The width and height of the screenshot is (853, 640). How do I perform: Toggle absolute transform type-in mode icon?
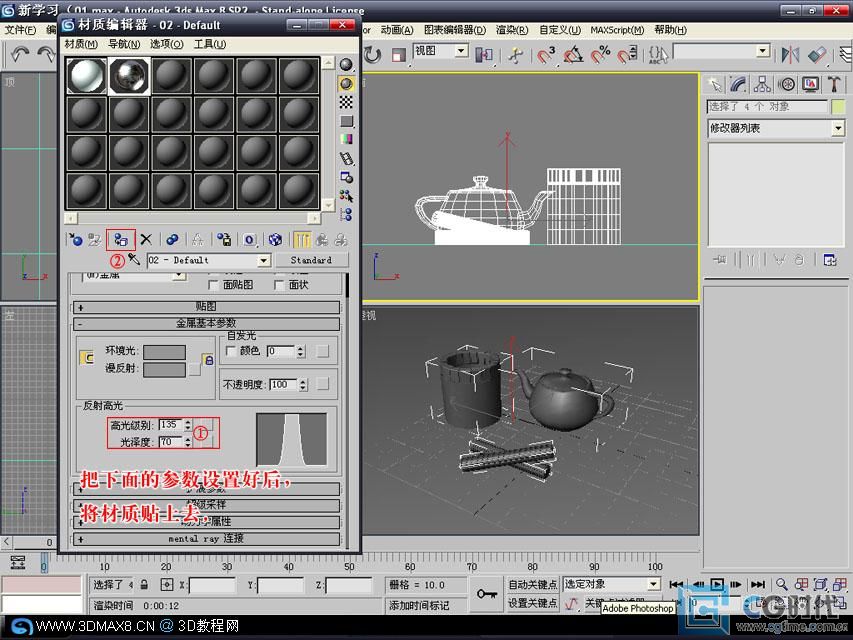167,584
